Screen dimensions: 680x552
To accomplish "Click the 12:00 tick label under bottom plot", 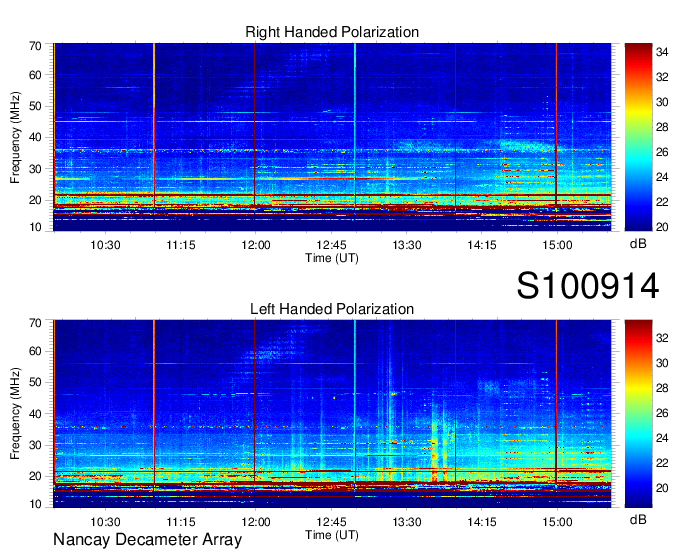I will [x=256, y=522].
